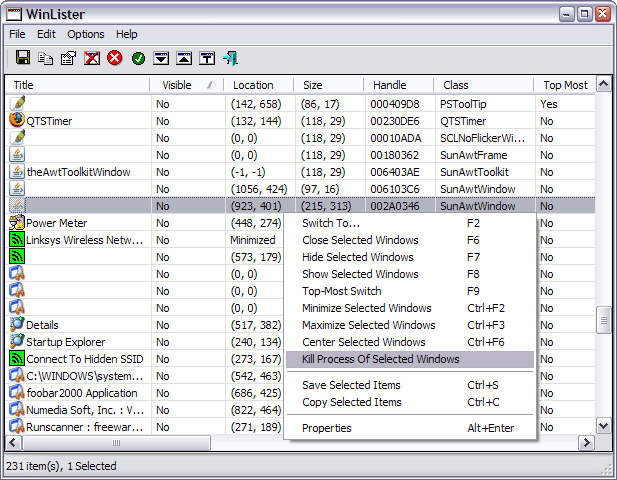Select Minimize Selected Windows menu entry

tap(410, 308)
